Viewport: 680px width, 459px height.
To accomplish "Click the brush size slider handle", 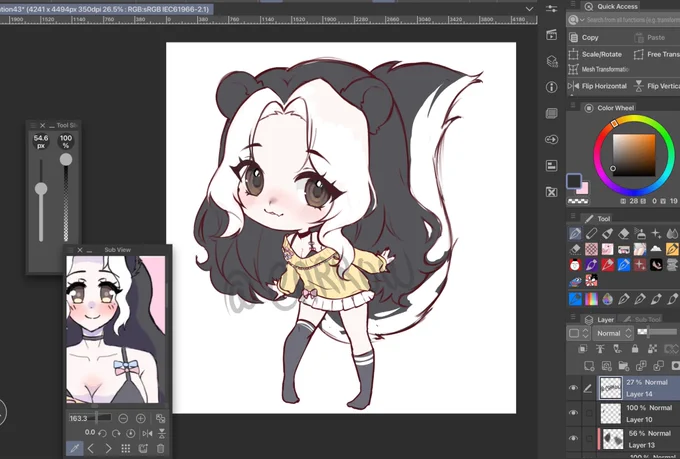I will point(41,189).
